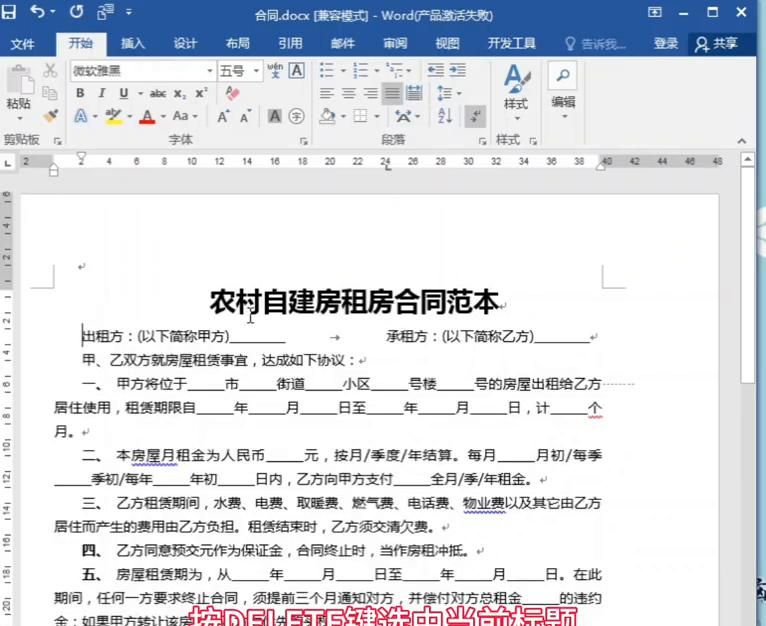
Task: Click the 登录 sign-in link
Action: 666,43
